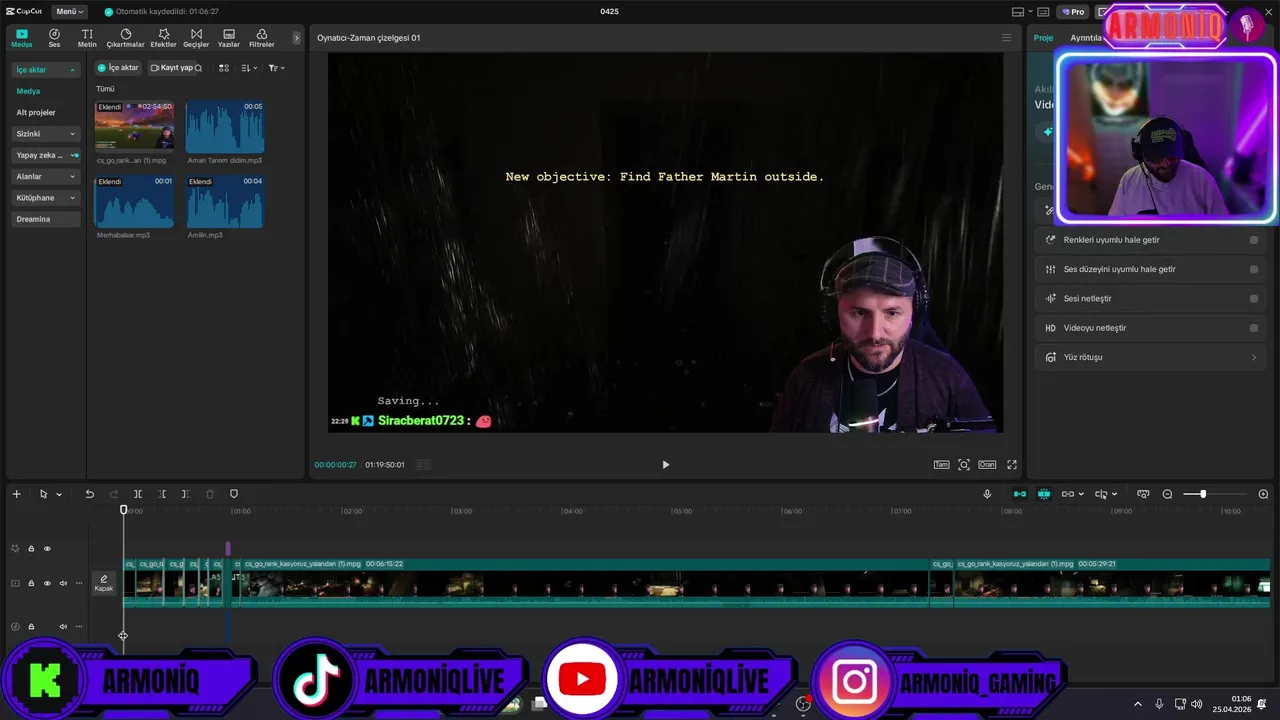Toggle Renkleri uyumlu hale getir
The width and height of the screenshot is (1280, 720).
pyautogui.click(x=1254, y=240)
